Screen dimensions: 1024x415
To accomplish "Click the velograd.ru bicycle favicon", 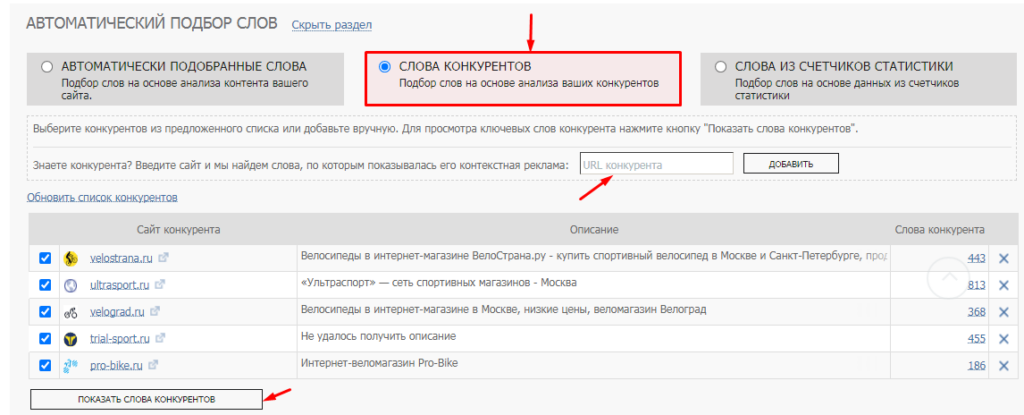I will 71,312.
